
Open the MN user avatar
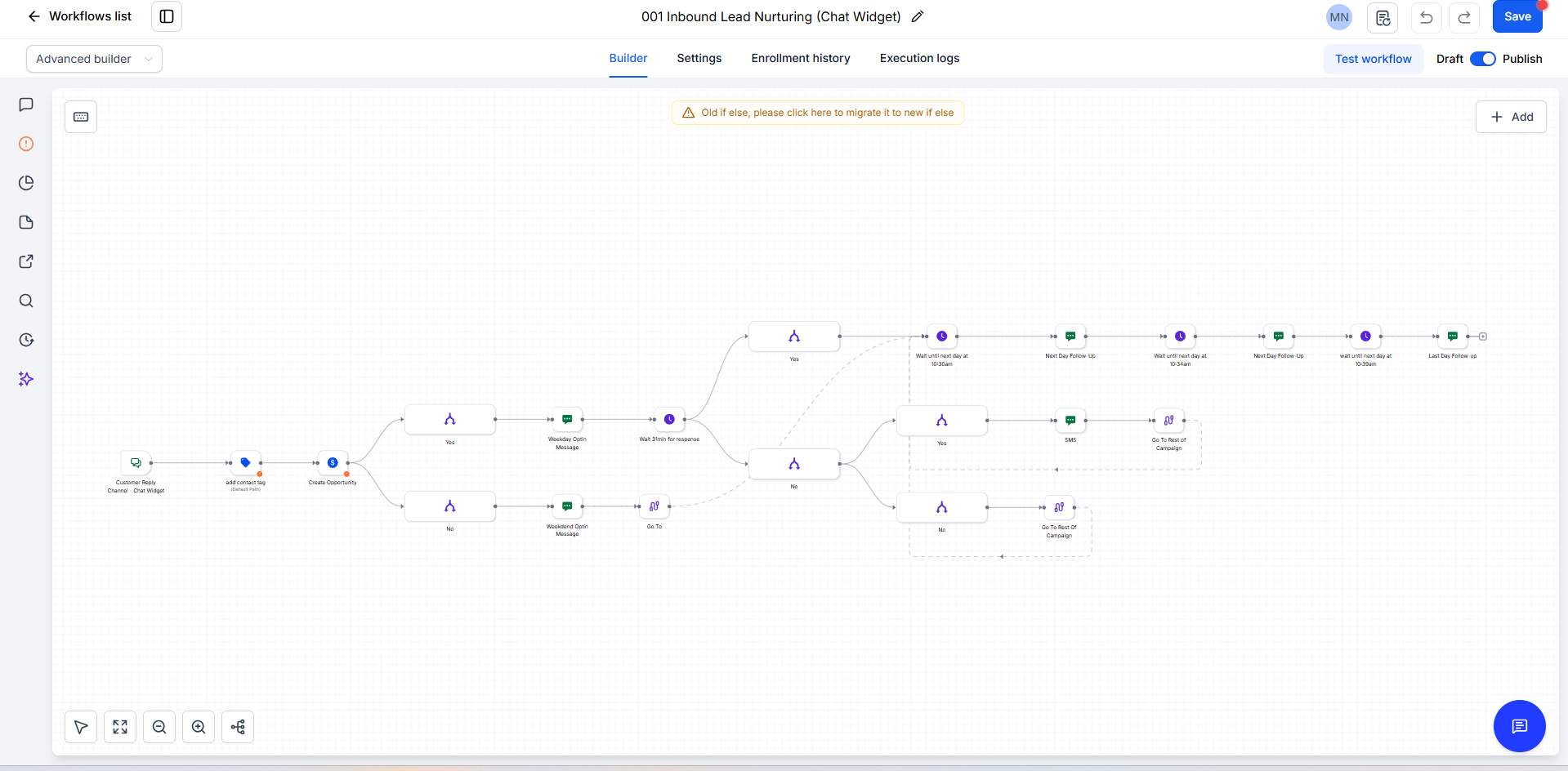(x=1338, y=17)
